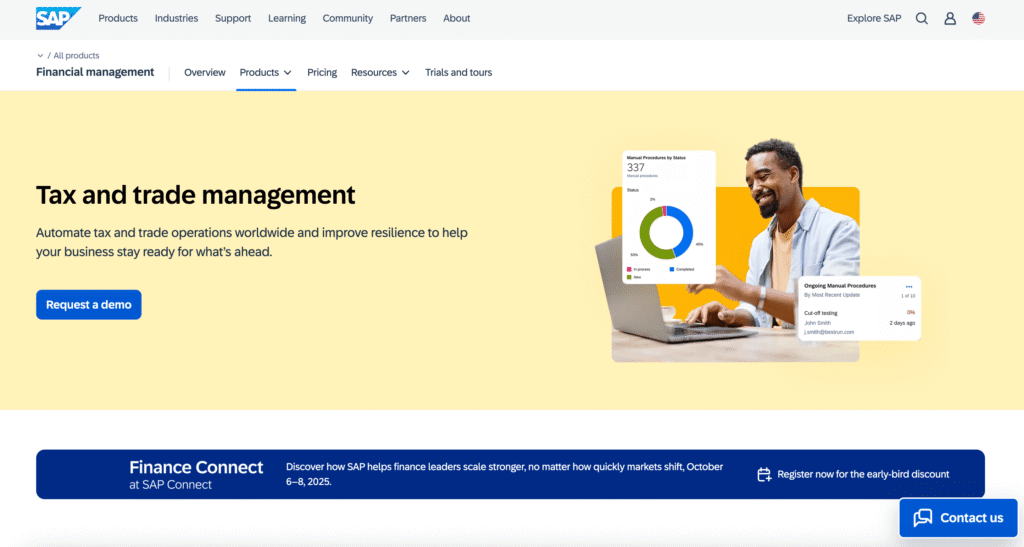Click Explore SAP link
1024x547 pixels.
click(874, 18)
